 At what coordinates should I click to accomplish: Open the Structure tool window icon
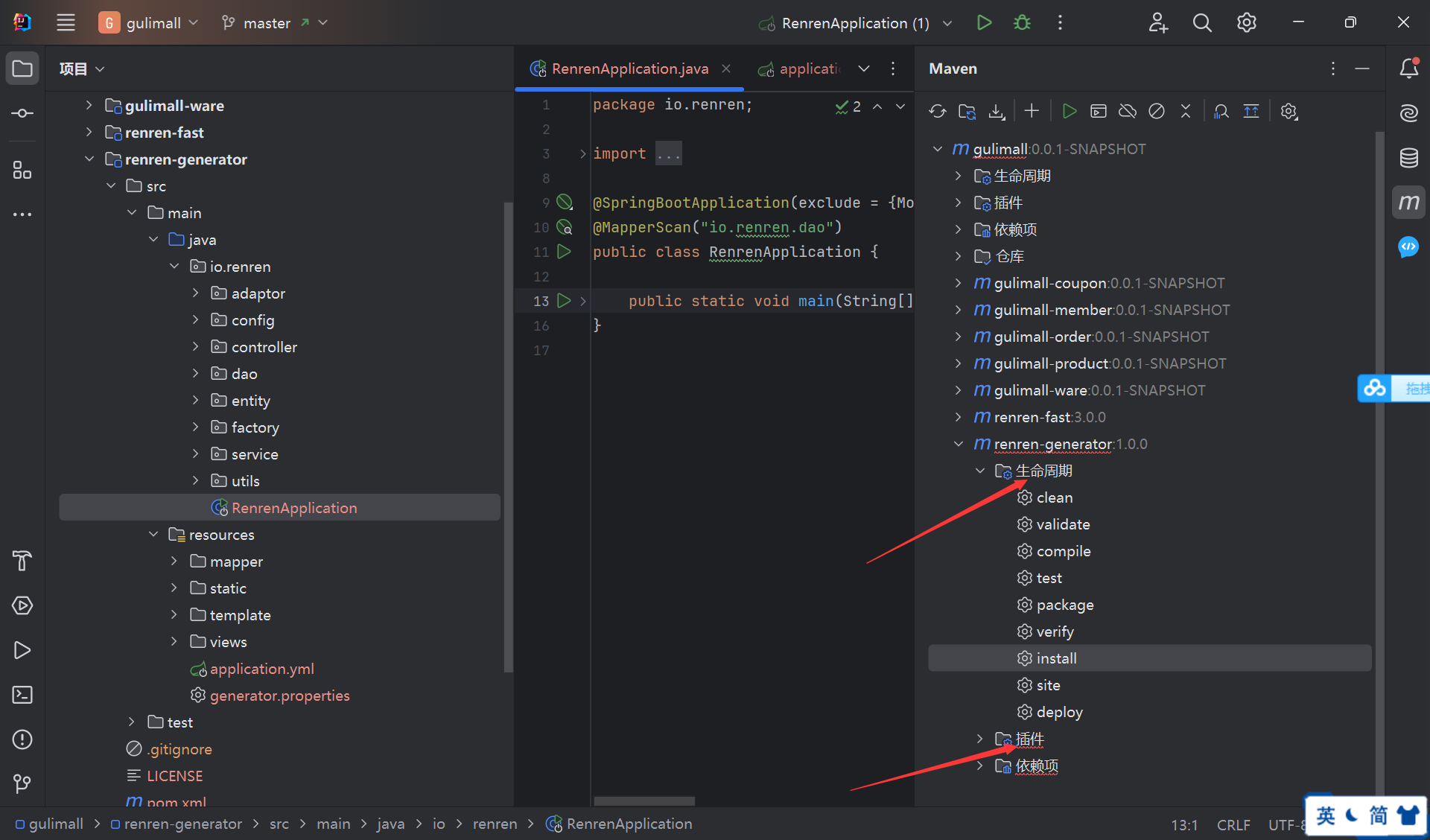[22, 171]
